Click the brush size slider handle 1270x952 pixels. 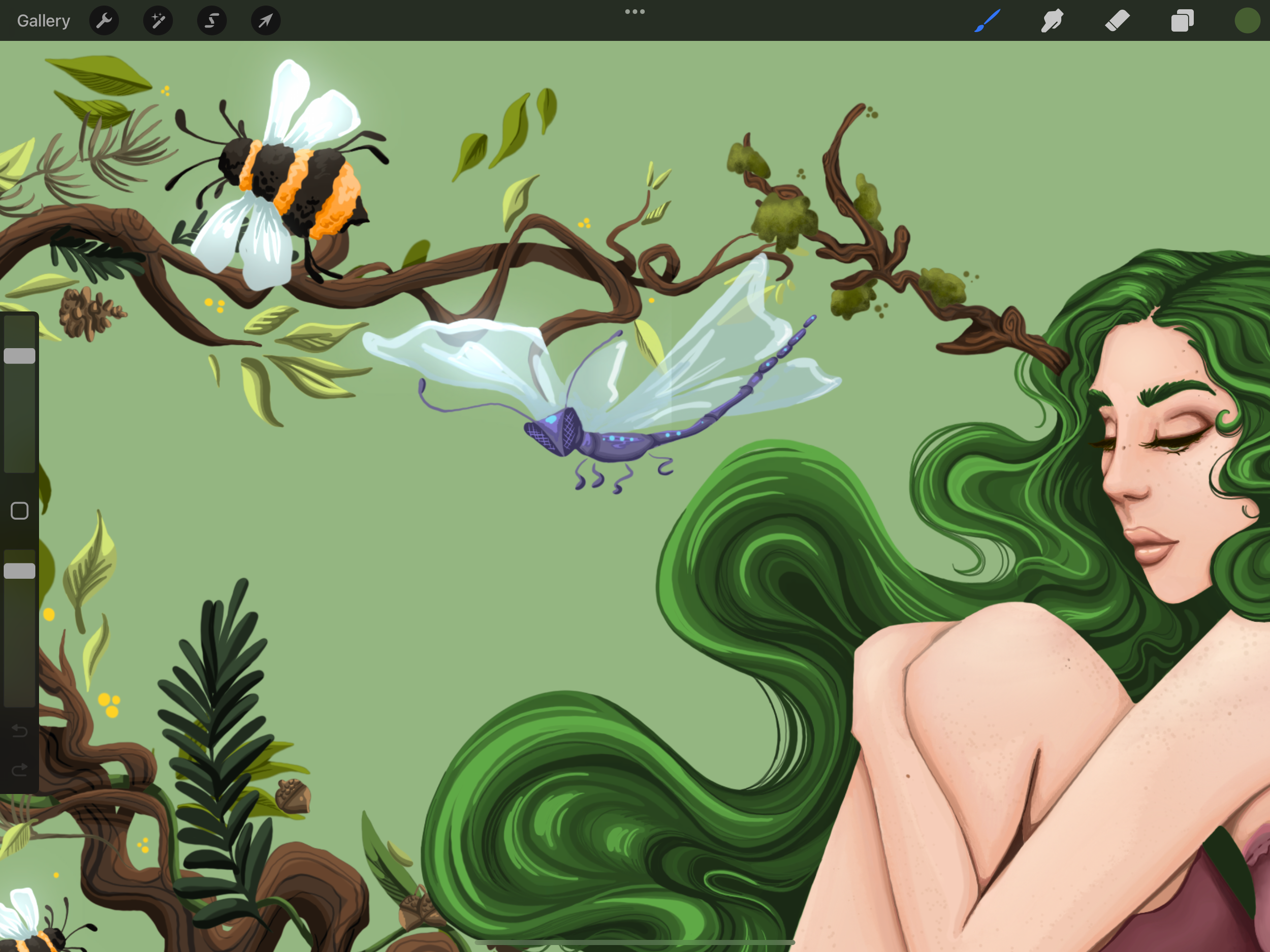tap(19, 356)
